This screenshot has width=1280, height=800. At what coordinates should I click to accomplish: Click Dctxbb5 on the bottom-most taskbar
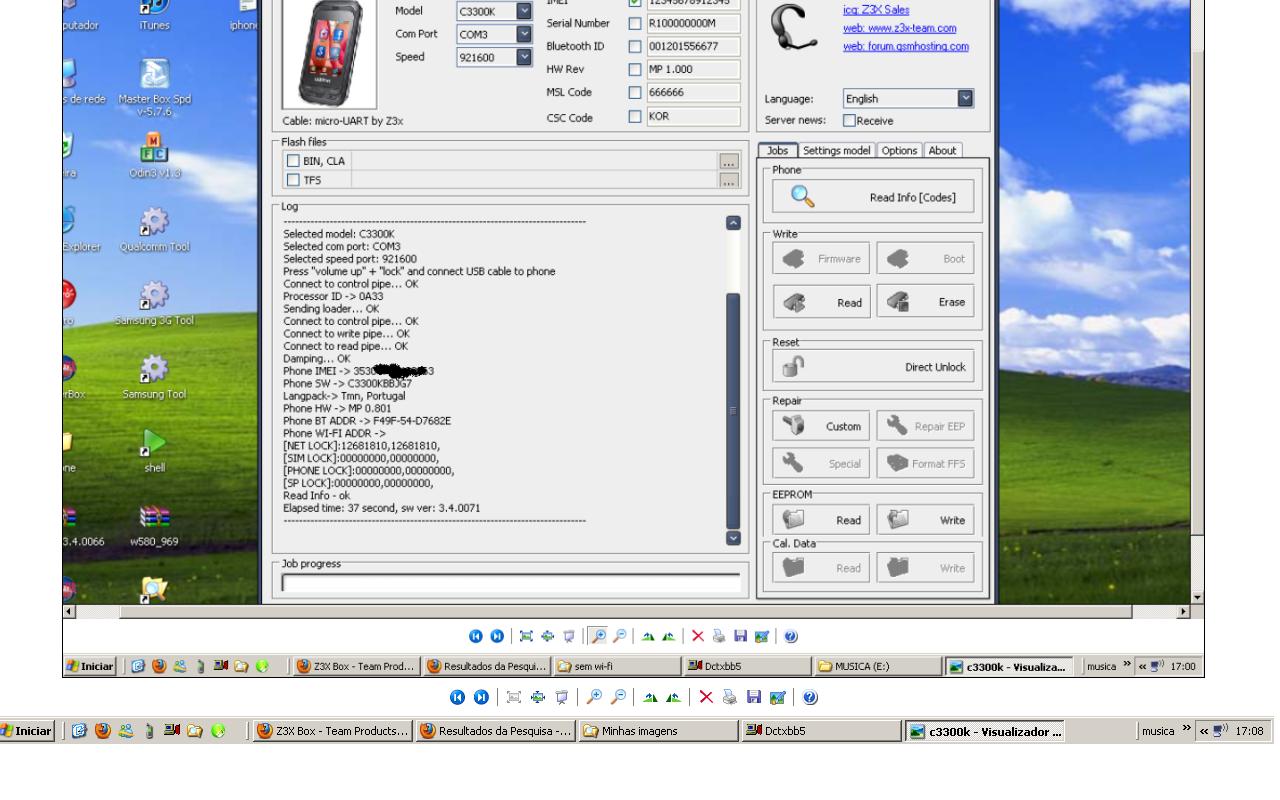(820, 731)
